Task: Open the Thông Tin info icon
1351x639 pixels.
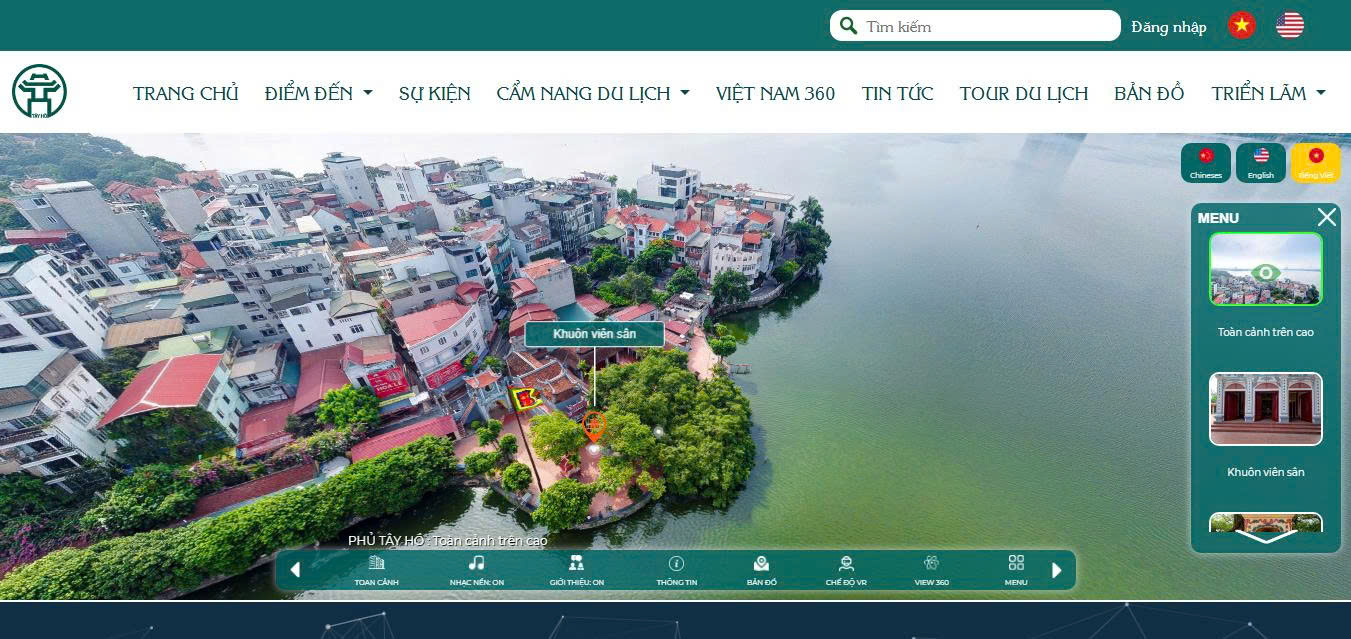Action: [x=676, y=569]
